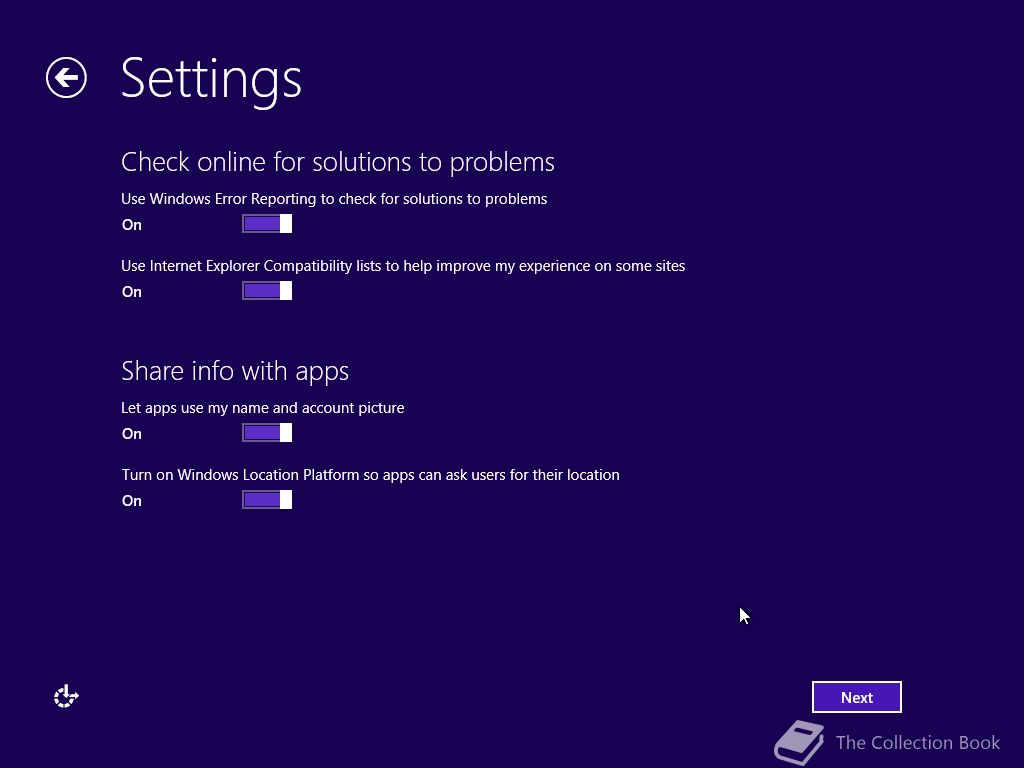Toggle Windows Location Platform switch
Image resolution: width=1024 pixels, height=768 pixels.
(x=267, y=500)
